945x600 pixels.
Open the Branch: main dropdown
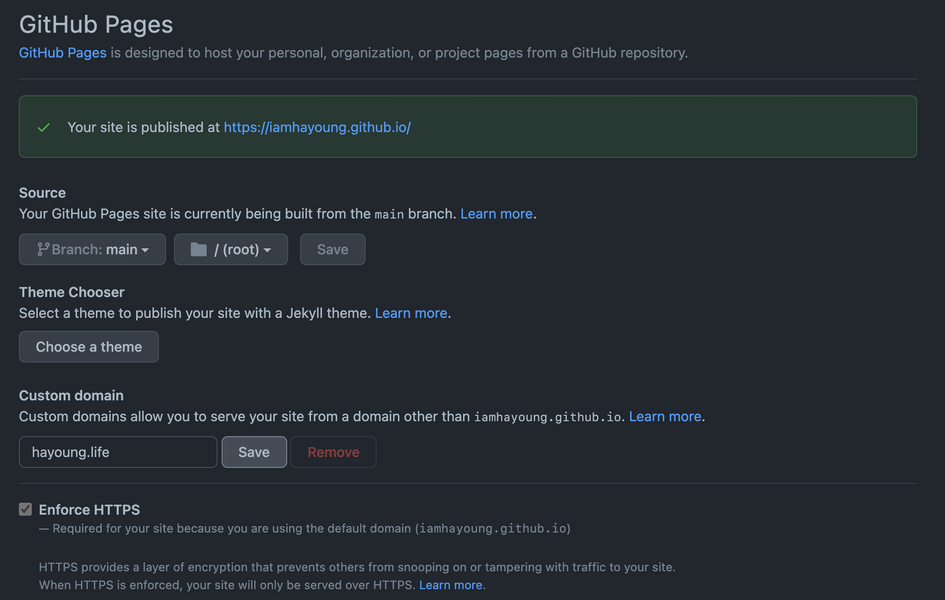pos(91,249)
